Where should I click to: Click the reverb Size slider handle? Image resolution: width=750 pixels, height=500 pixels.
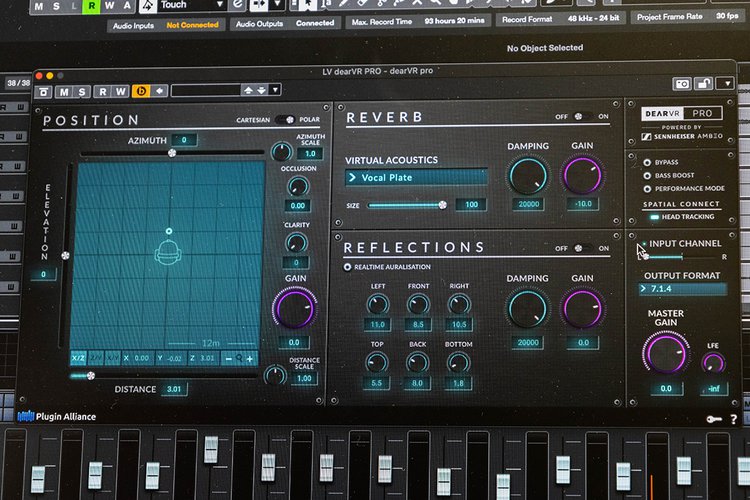click(442, 205)
